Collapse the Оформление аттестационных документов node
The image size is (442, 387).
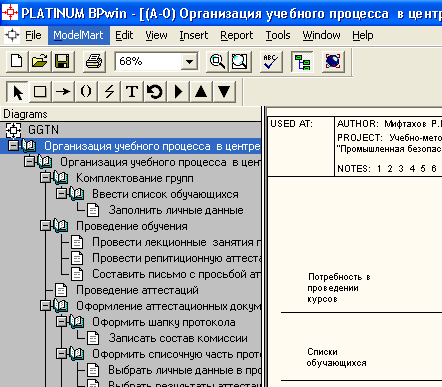click(45, 306)
